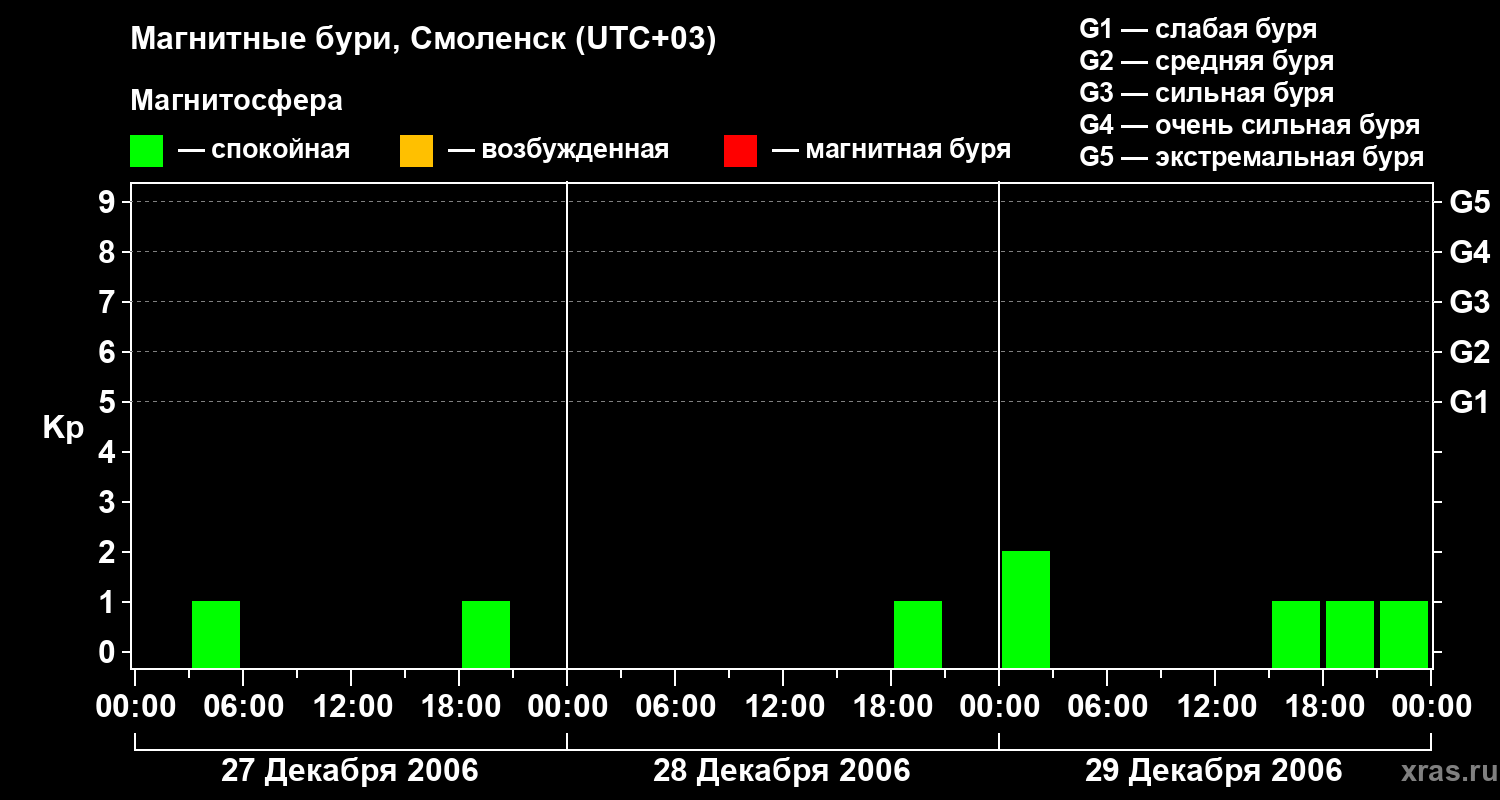This screenshot has width=1500, height=800.
Task: Click 'G3 — сильная буря' legend line
Action: pos(1207,93)
